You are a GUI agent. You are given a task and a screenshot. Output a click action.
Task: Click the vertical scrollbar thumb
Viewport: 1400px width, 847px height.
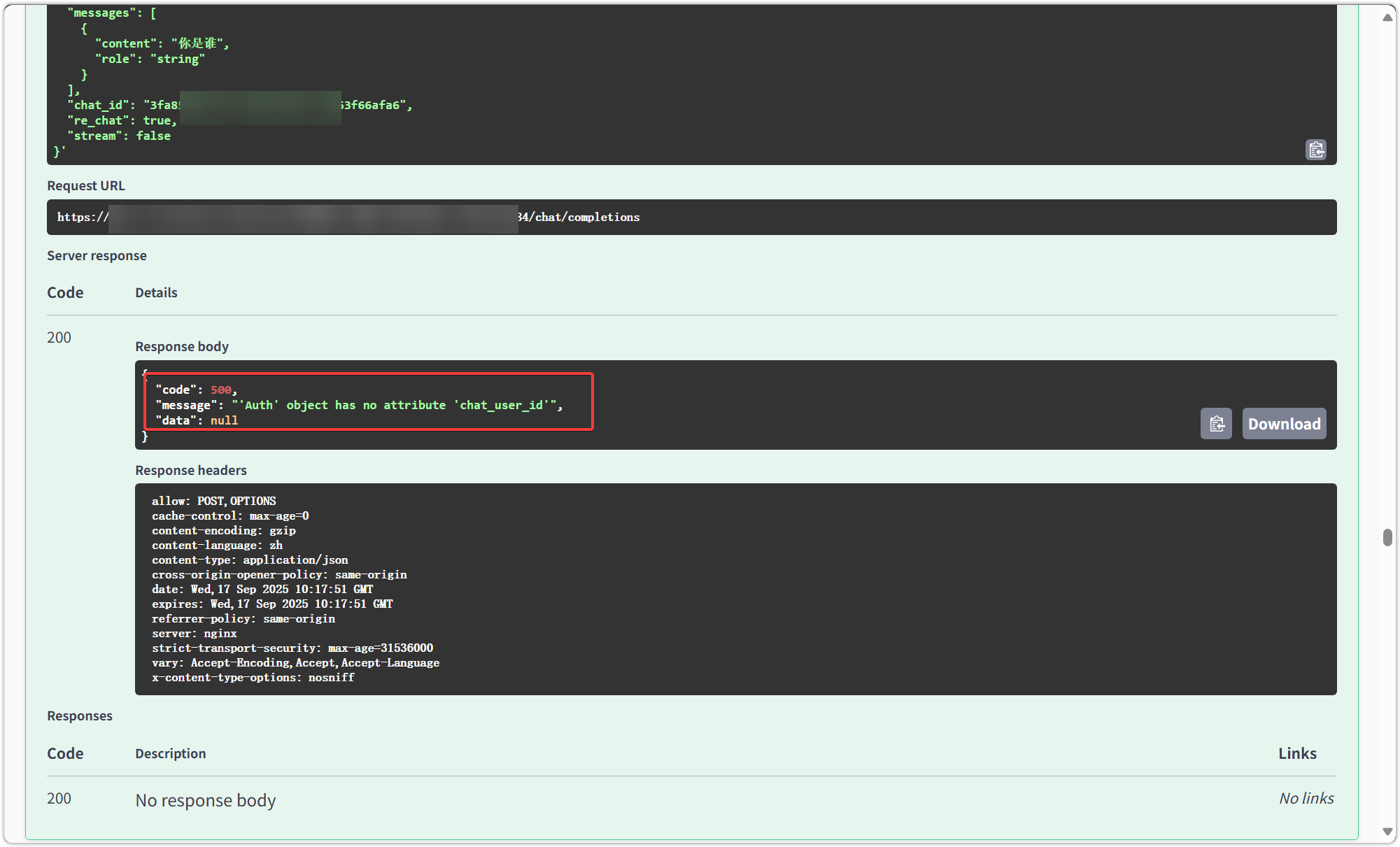1387,537
